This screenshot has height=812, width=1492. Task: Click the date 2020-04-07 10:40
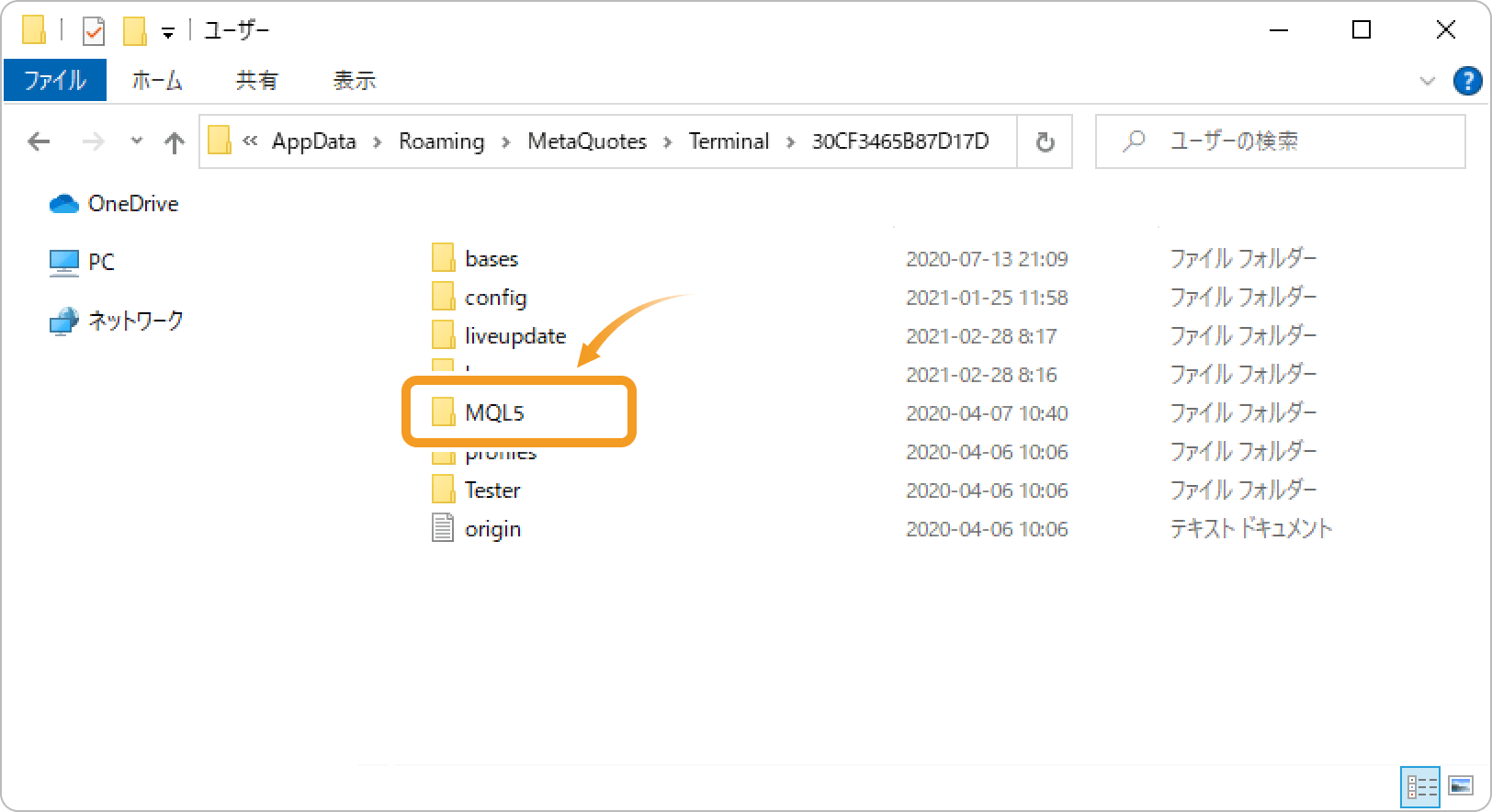(x=987, y=413)
